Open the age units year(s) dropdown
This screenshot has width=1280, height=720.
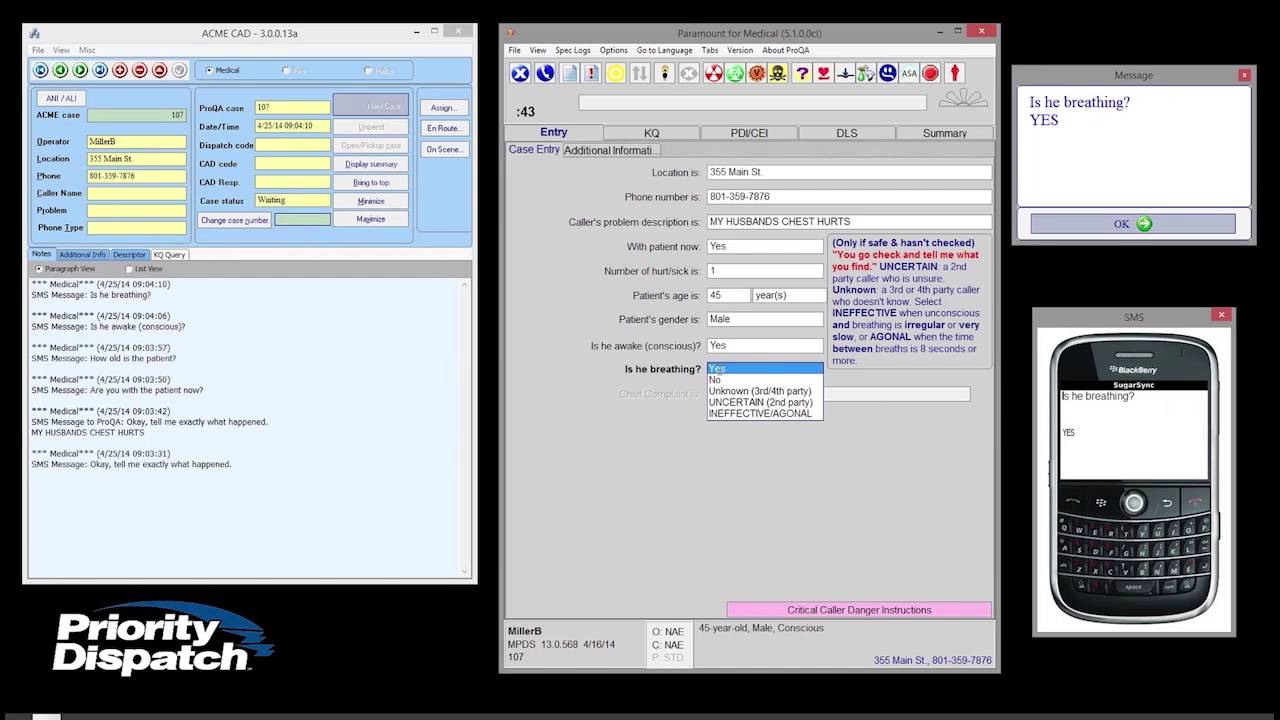(x=789, y=295)
